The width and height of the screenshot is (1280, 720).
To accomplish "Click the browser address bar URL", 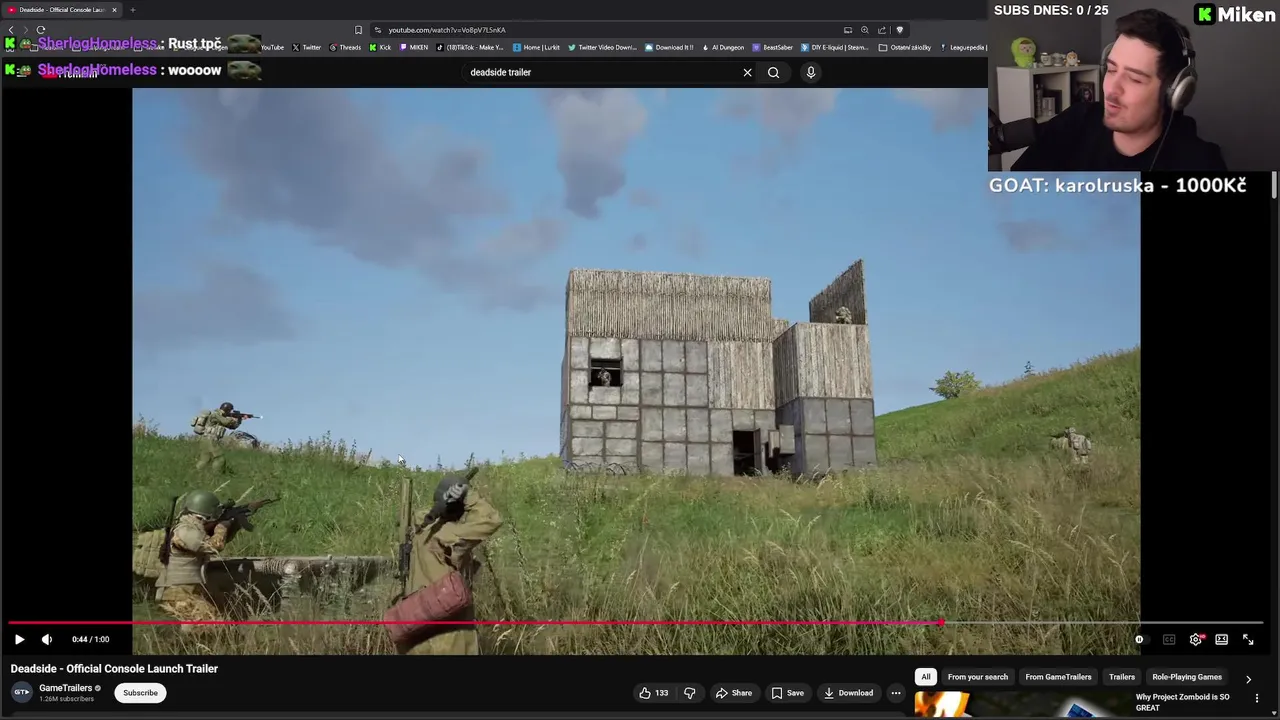I will (x=446, y=30).
